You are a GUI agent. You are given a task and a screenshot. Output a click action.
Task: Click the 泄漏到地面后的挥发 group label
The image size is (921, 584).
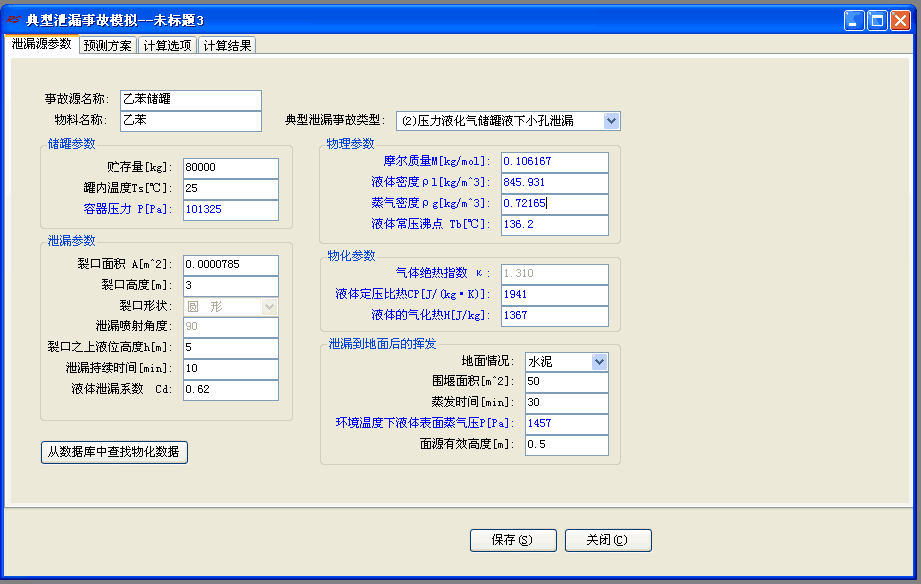(x=382, y=344)
